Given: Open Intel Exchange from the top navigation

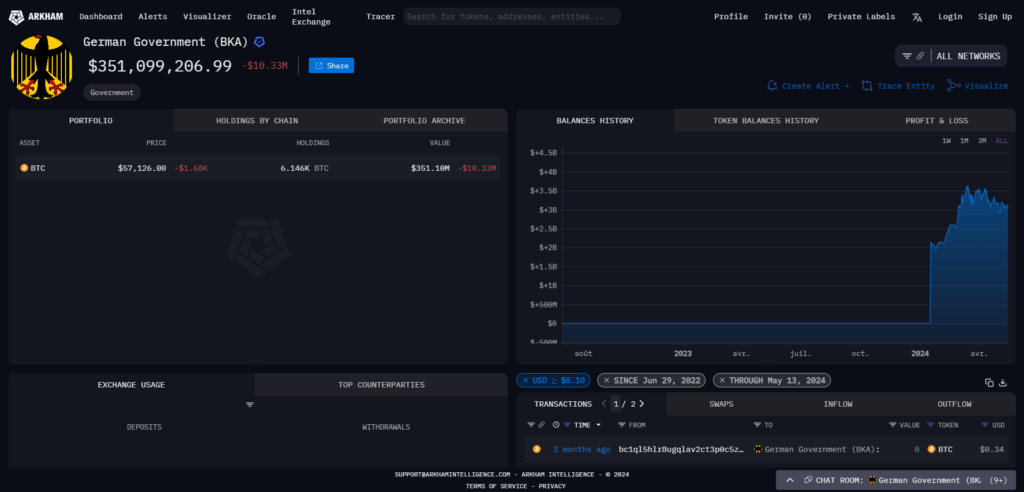Looking at the screenshot, I should click(x=311, y=17).
